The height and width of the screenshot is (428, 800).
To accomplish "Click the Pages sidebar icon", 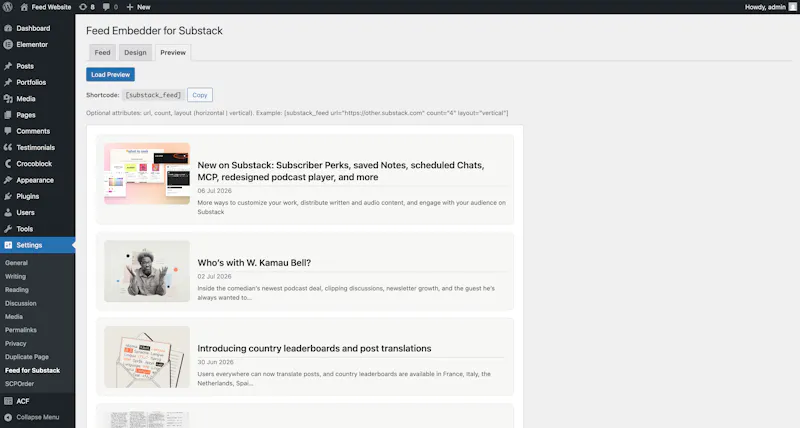I will pos(8,115).
